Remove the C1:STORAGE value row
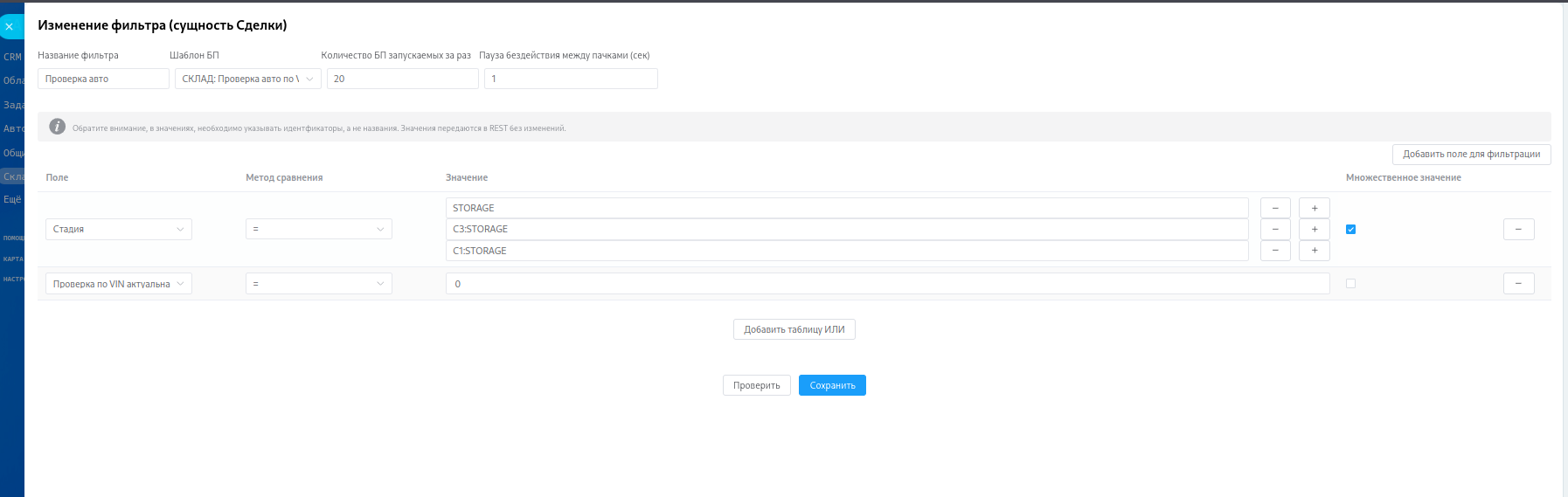 [x=1275, y=251]
